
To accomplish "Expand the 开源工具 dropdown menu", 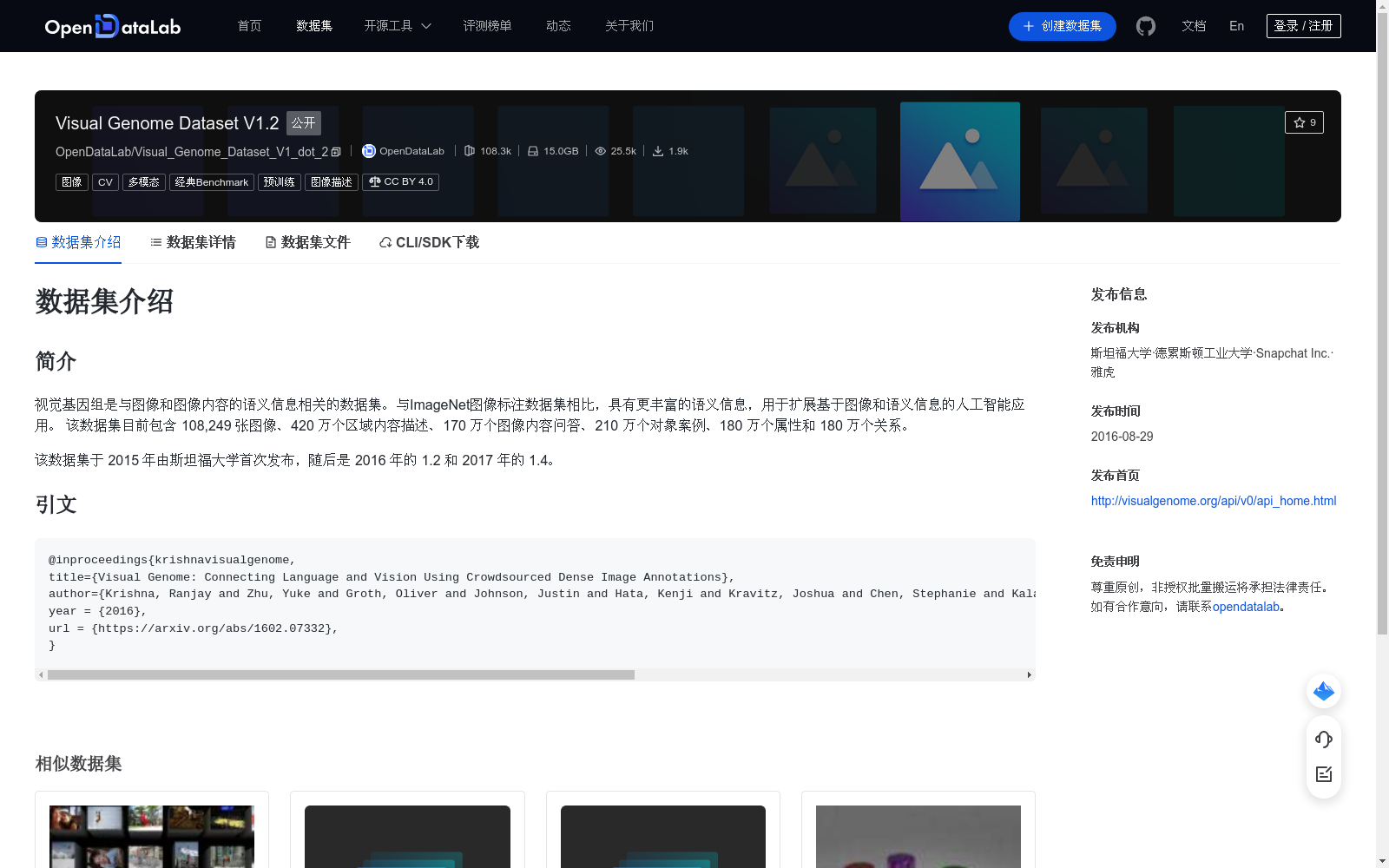I will point(398,26).
